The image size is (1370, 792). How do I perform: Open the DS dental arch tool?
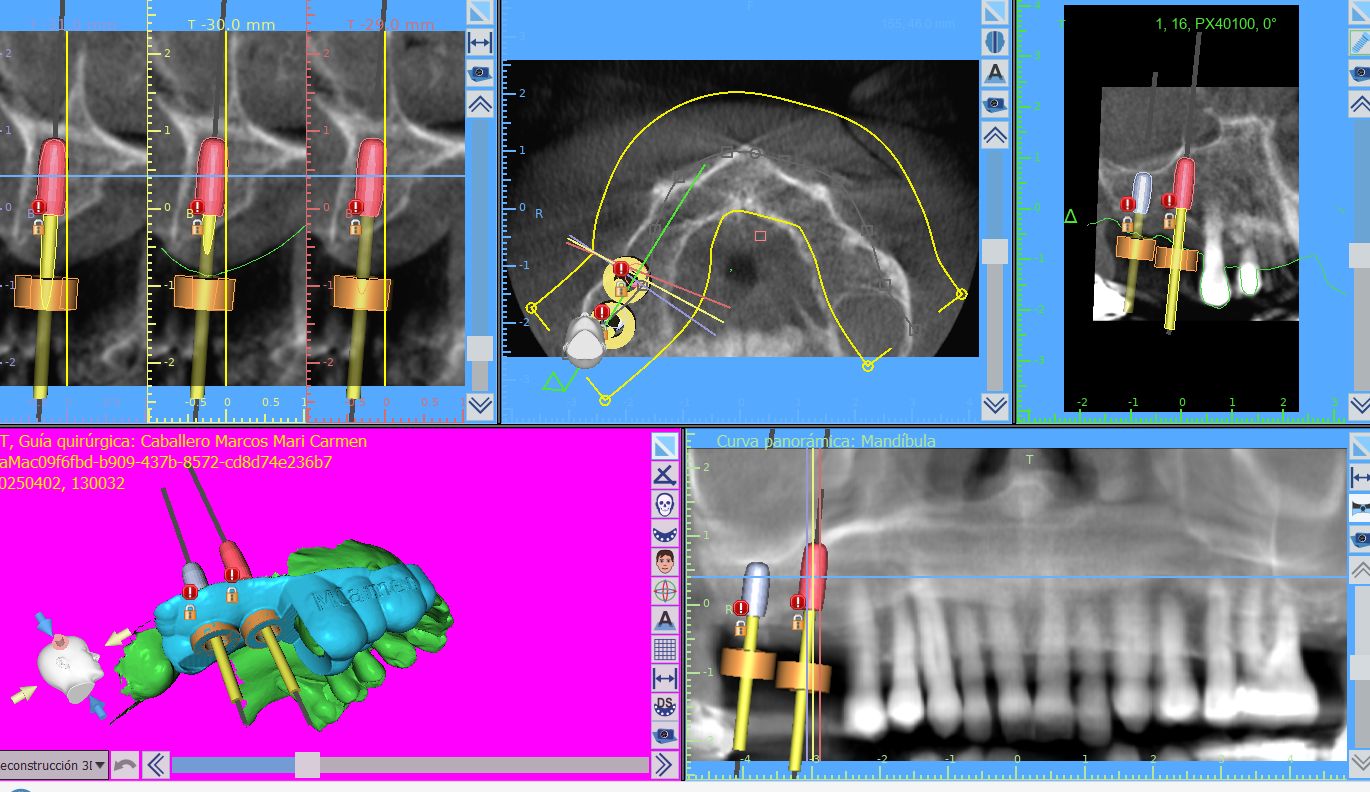click(665, 706)
